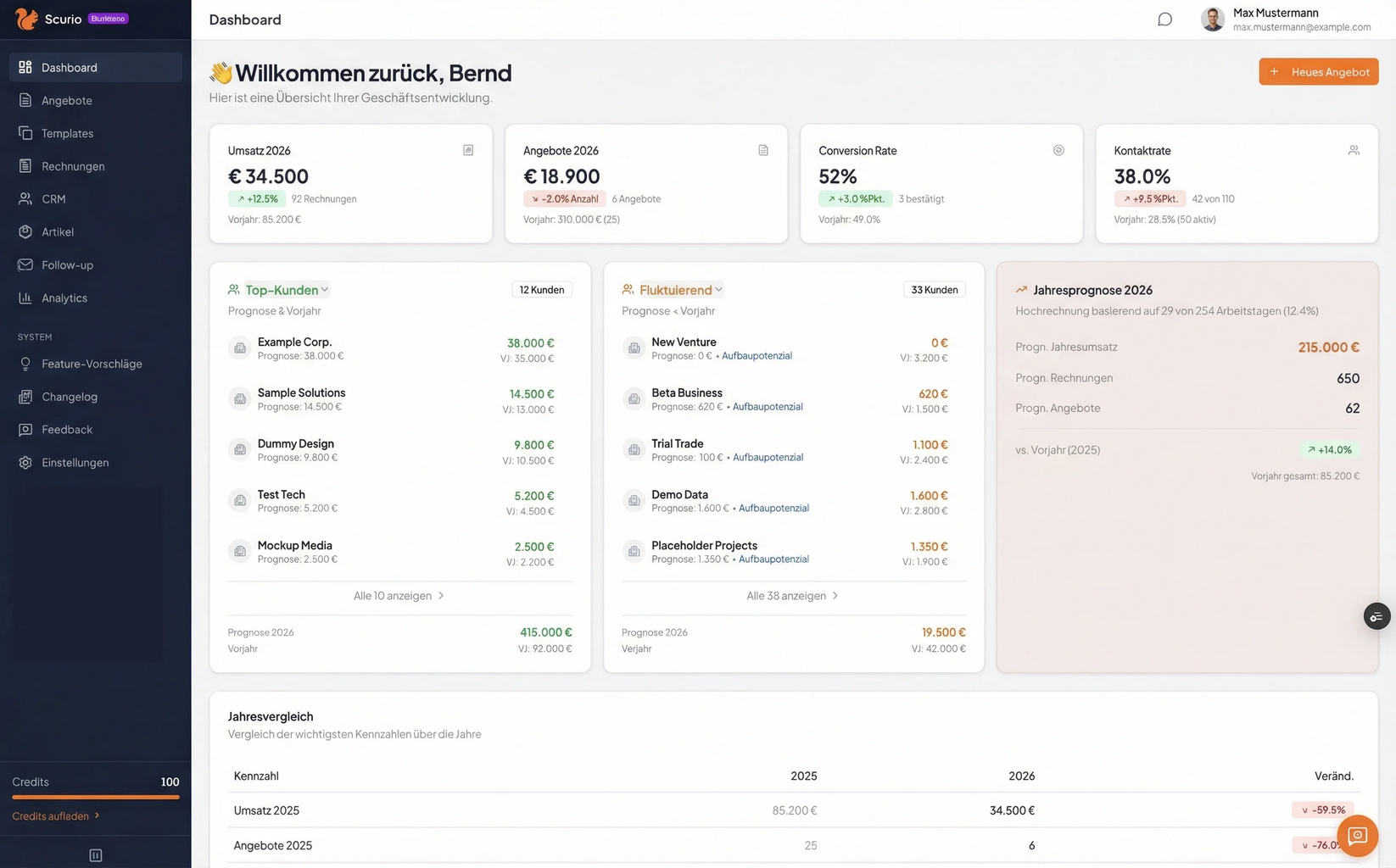Collapse sidebar using bottom panel icon
Viewport: 1396px width, 868px height.
tap(96, 855)
